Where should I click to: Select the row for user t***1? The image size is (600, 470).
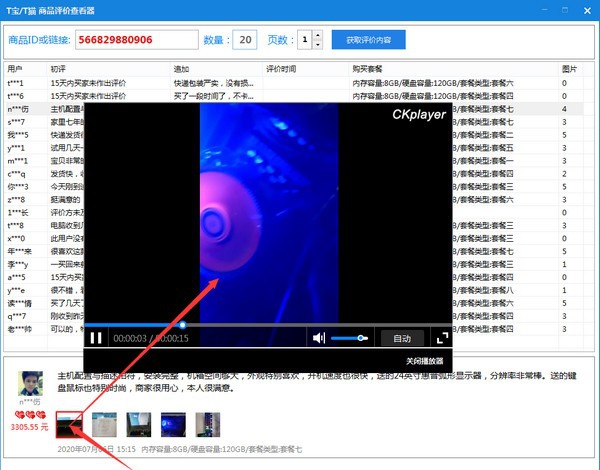click(294, 83)
